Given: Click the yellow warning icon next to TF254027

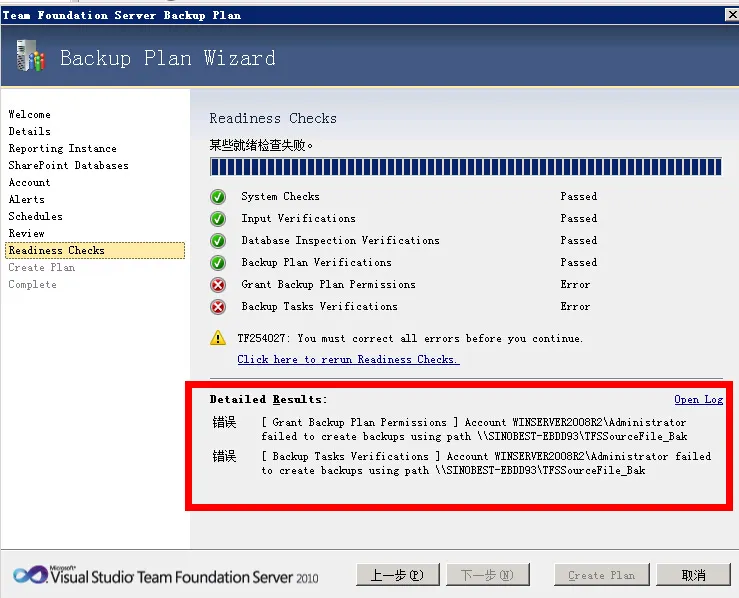Looking at the screenshot, I should coord(218,338).
